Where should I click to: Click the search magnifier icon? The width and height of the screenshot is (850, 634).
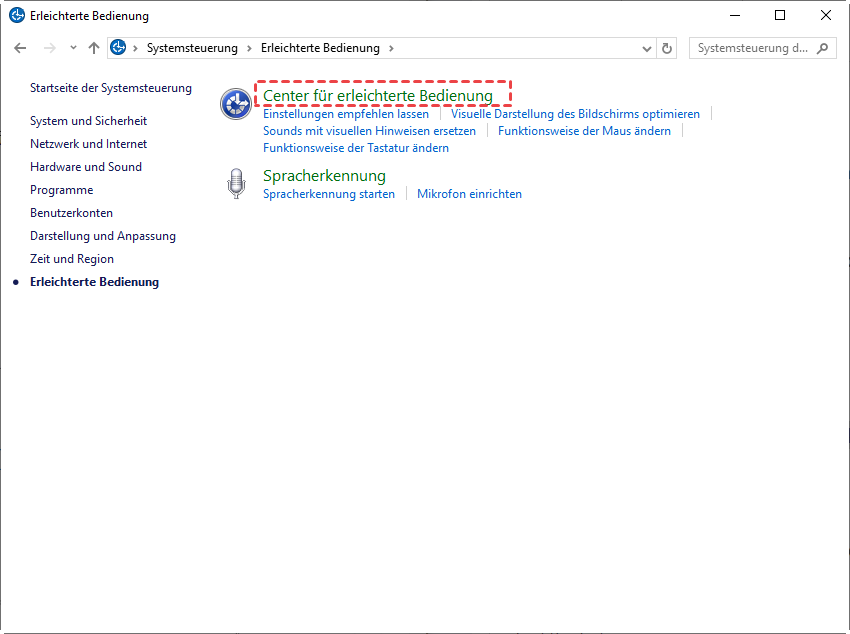pyautogui.click(x=823, y=48)
